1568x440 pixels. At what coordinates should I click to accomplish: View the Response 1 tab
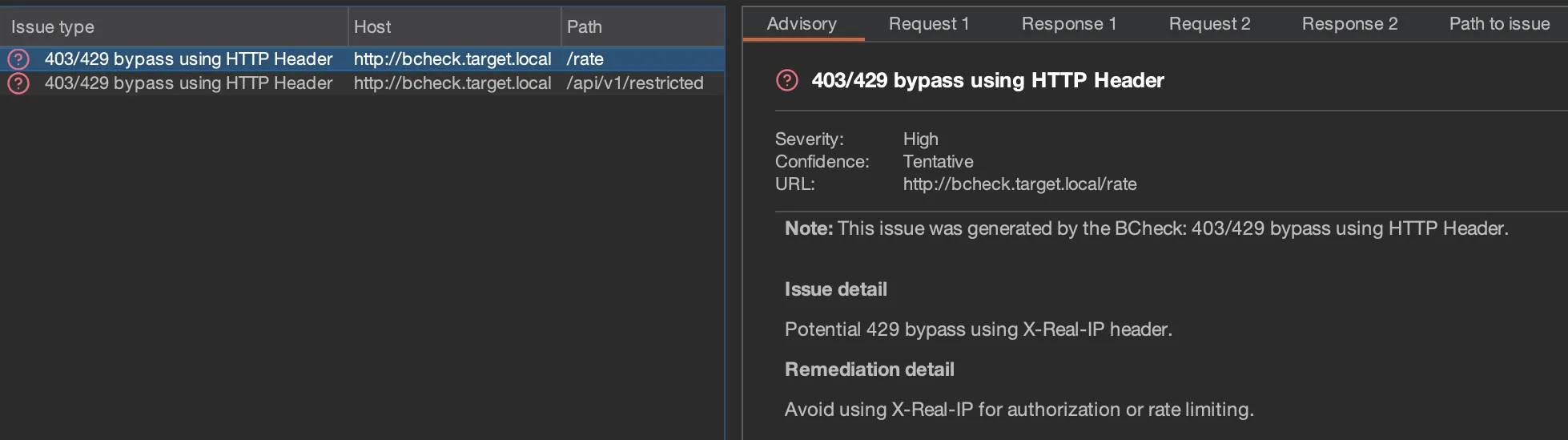pyautogui.click(x=1068, y=24)
